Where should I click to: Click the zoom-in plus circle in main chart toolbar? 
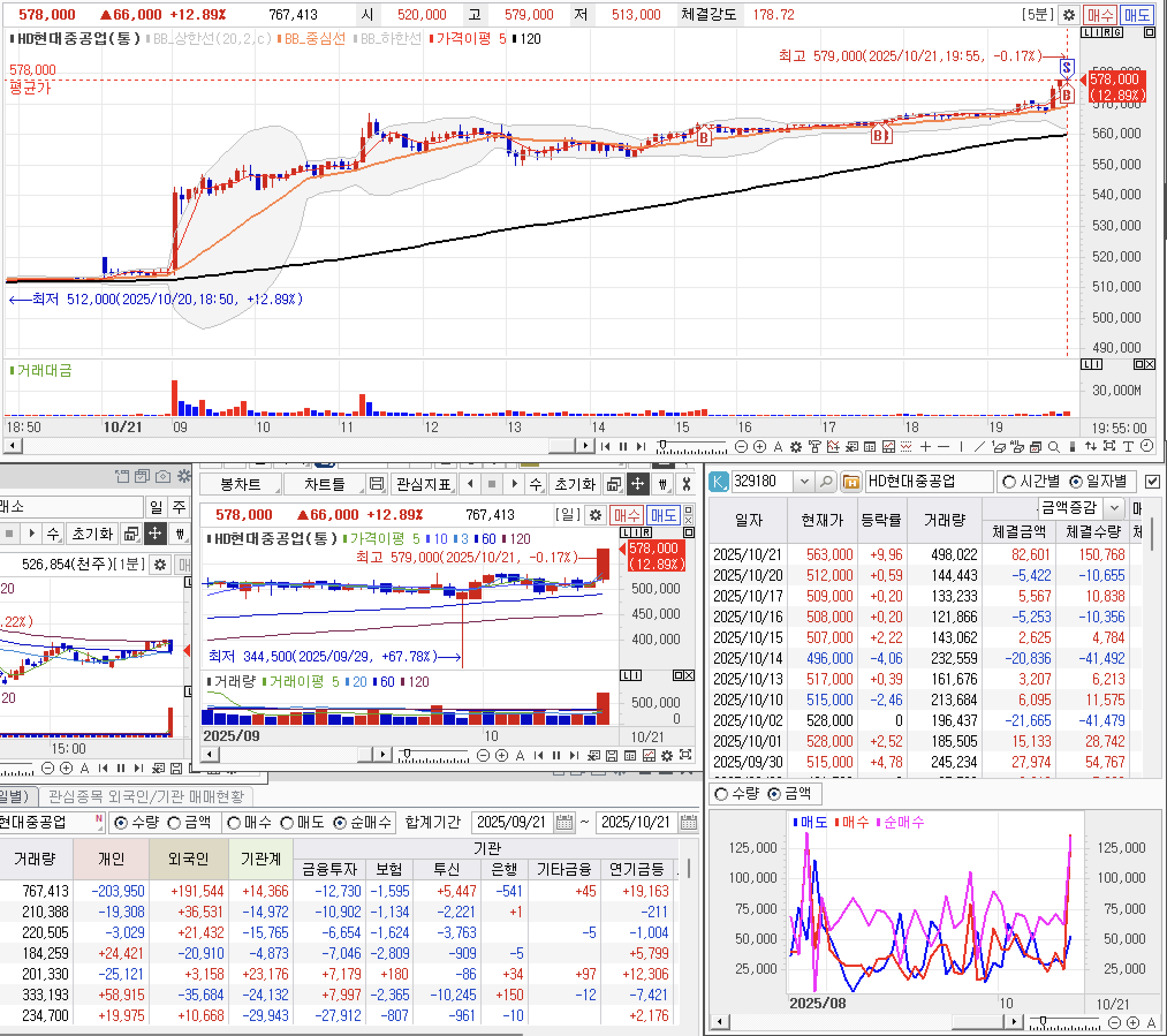pyautogui.click(x=760, y=447)
